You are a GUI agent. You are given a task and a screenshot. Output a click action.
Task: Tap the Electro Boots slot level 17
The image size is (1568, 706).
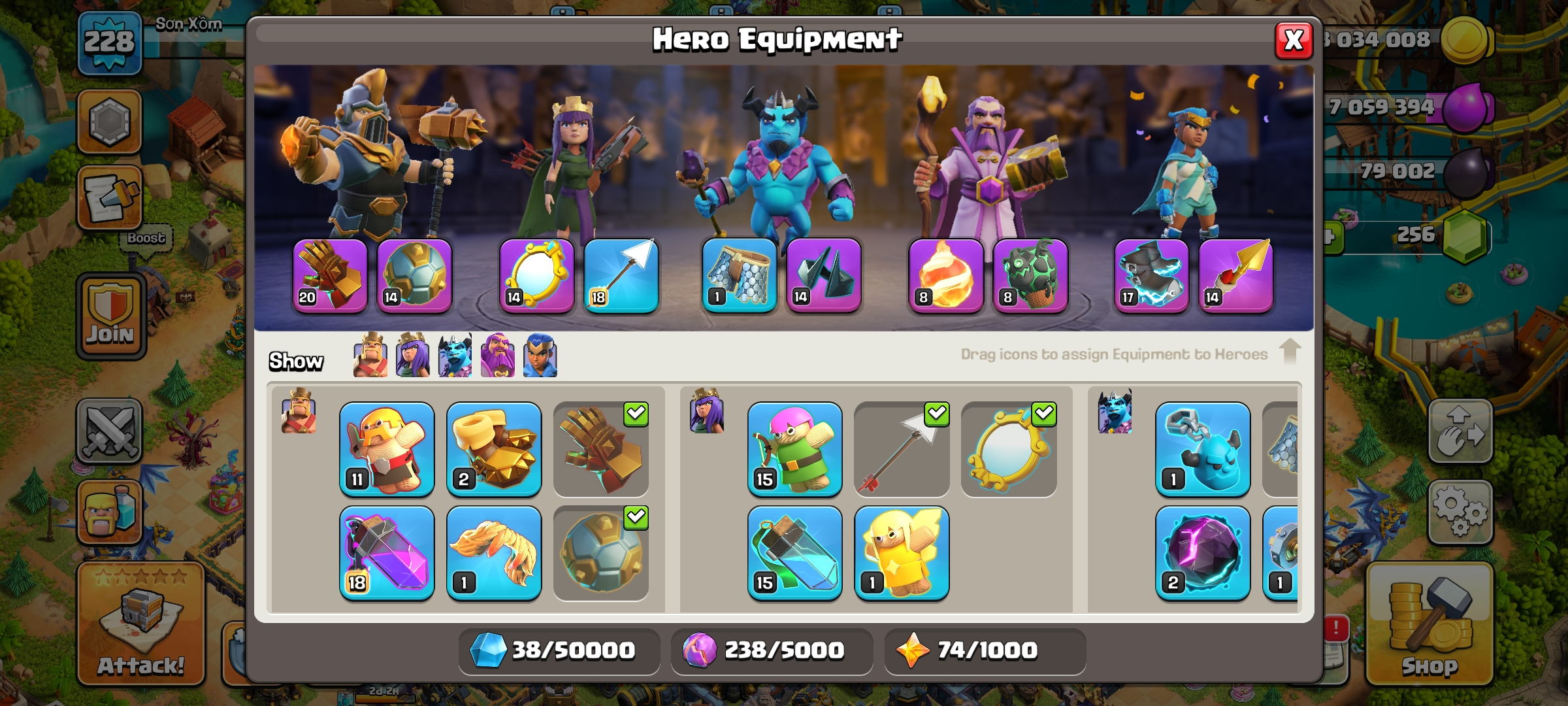click(x=1151, y=276)
